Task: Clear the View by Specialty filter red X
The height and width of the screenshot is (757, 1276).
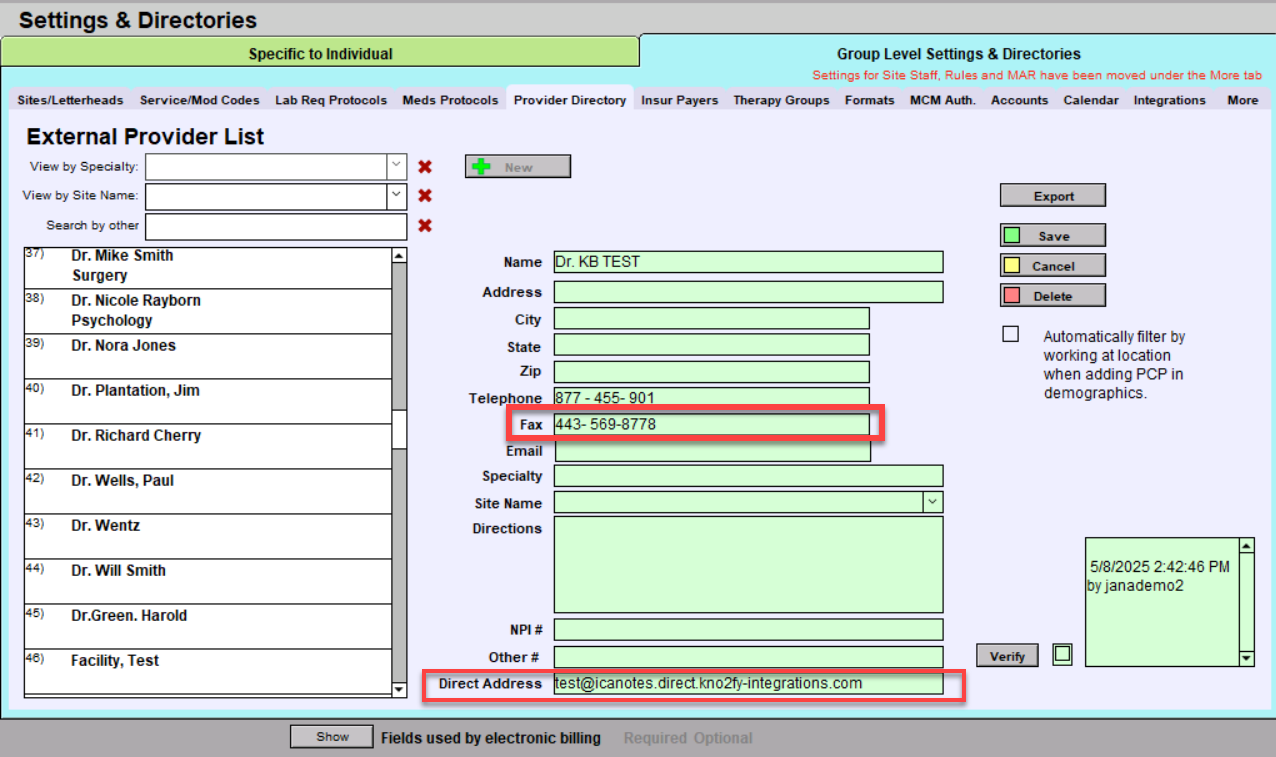Action: 425,167
